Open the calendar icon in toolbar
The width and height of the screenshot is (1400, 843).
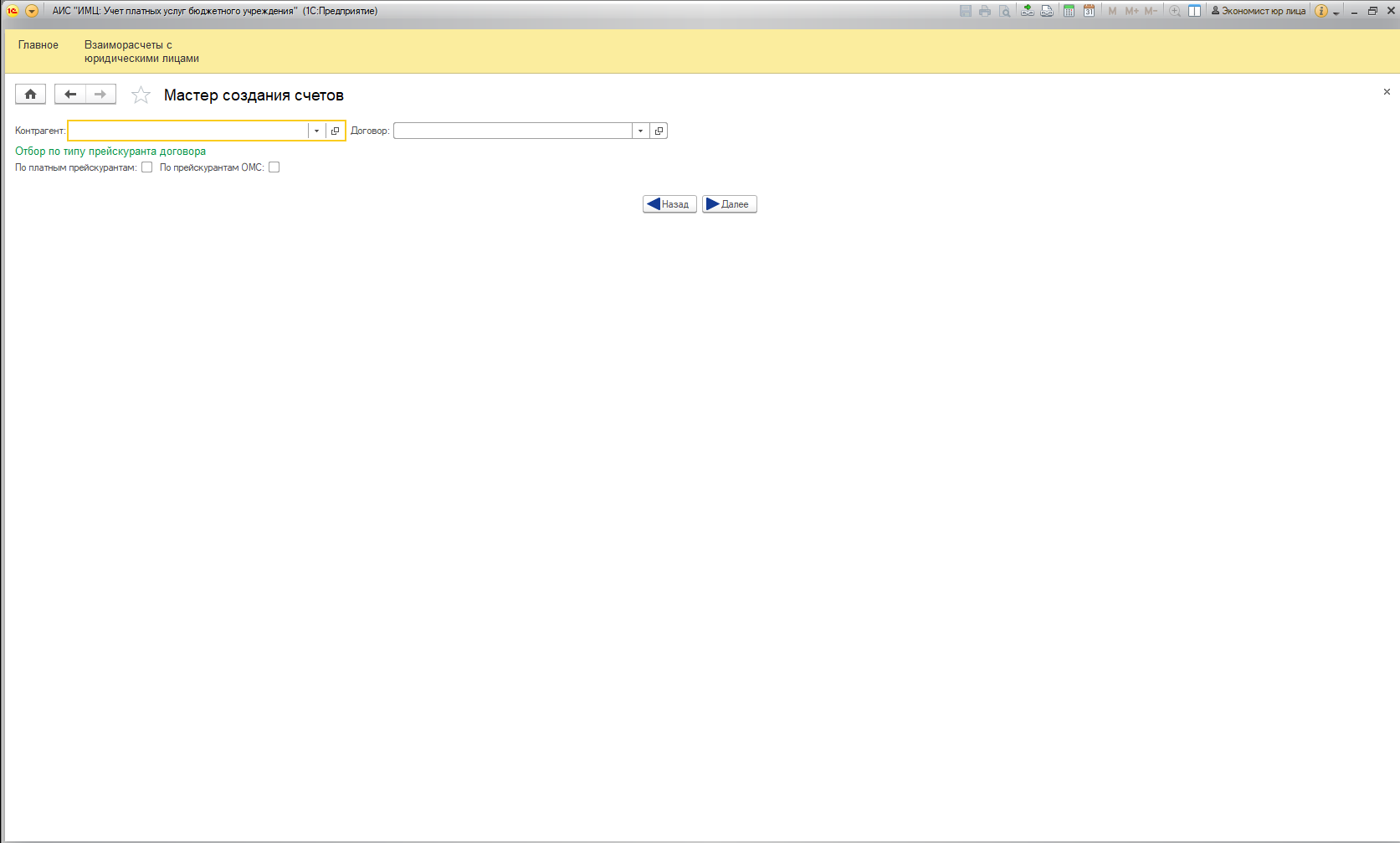tap(1089, 11)
